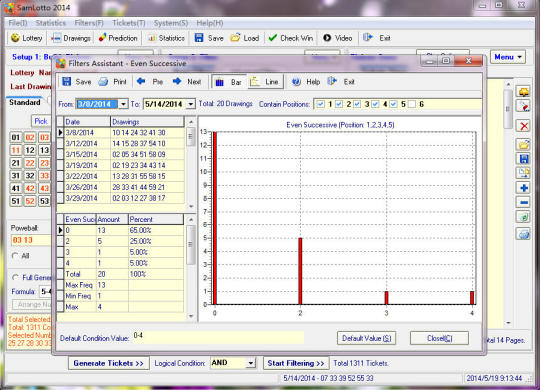Toggle Contain Positions checkbox 3
Screen dimensions: 540x390
pyautogui.click(x=357, y=104)
